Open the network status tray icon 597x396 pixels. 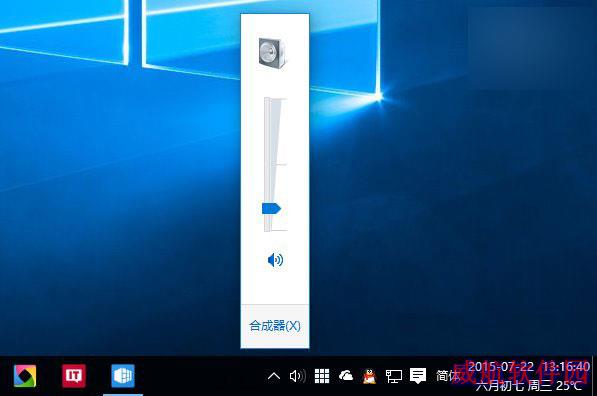click(x=394, y=376)
